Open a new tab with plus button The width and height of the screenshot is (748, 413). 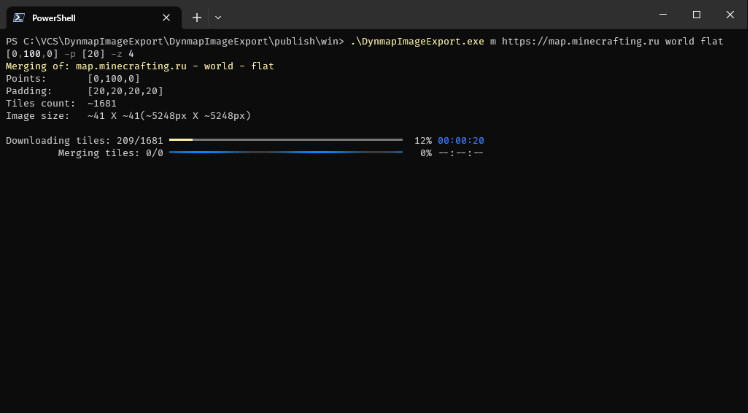(197, 18)
